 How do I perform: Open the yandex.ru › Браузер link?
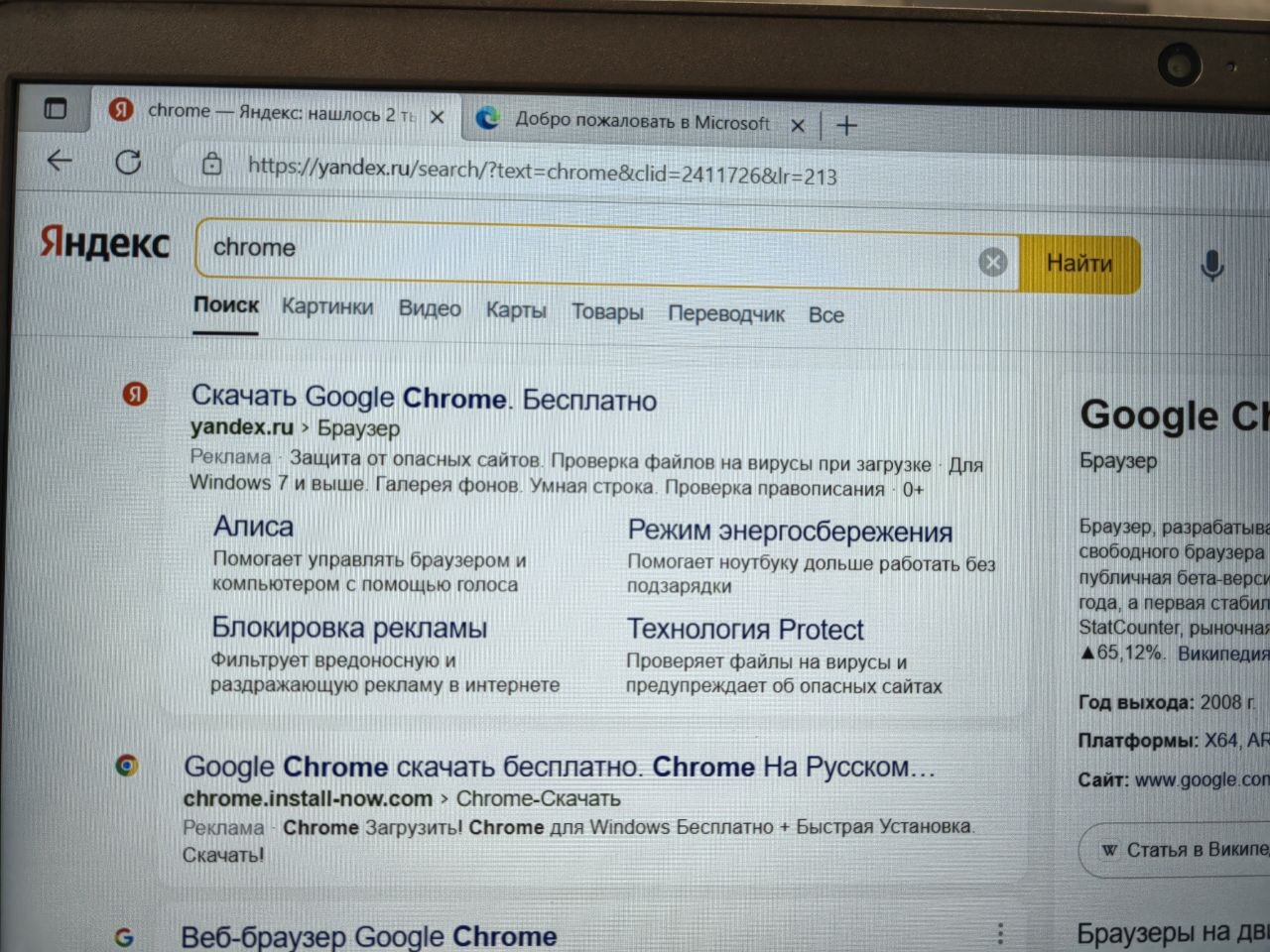point(295,428)
